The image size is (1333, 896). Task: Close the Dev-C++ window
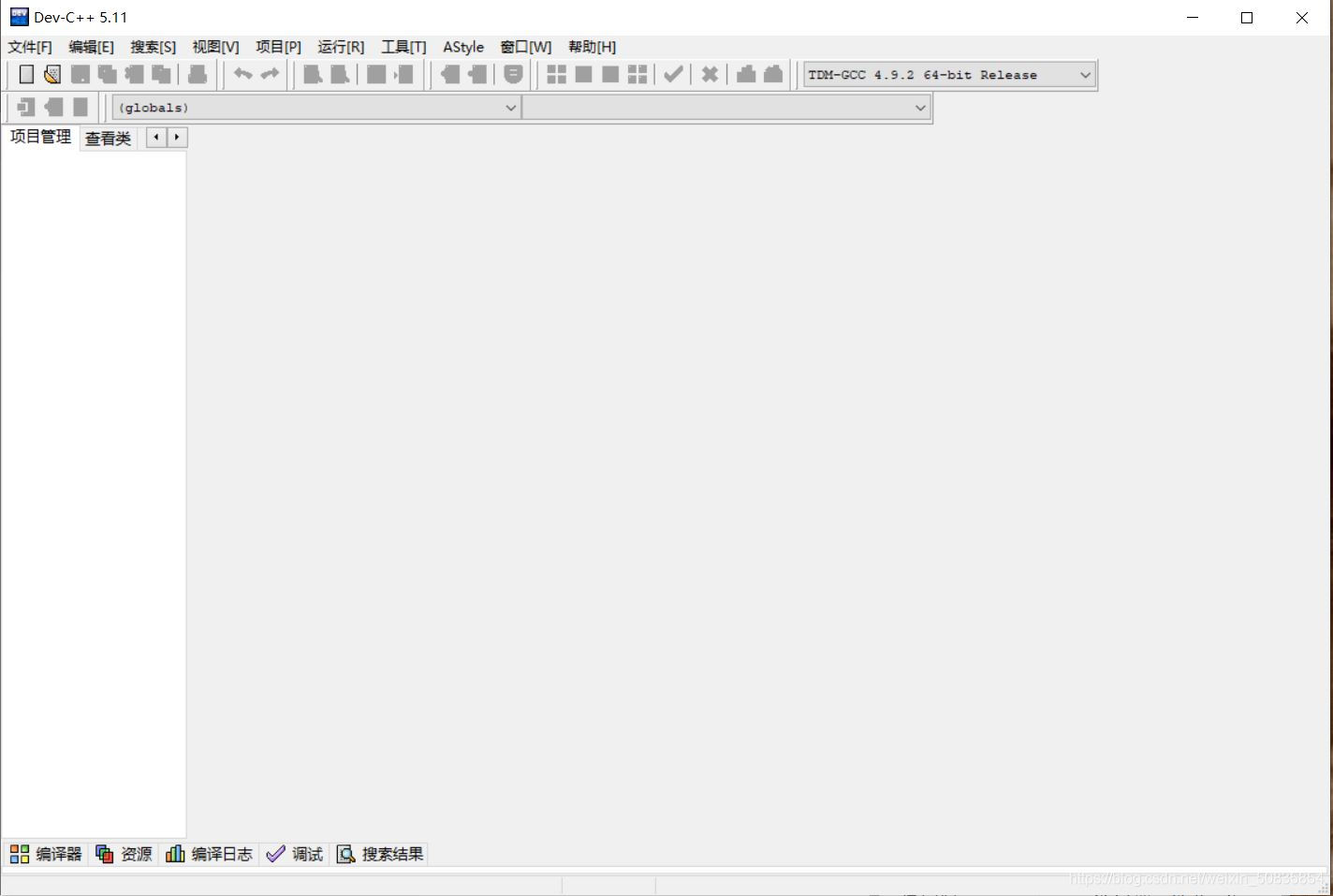coord(1302,18)
